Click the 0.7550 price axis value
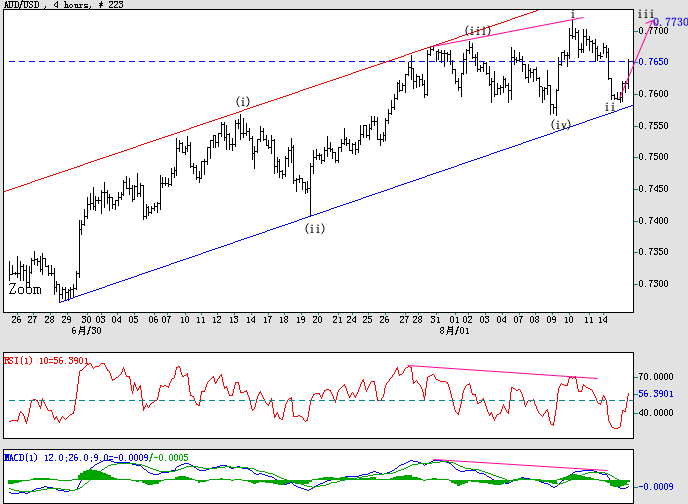Image resolution: width=688 pixels, height=504 pixels. coord(653,126)
